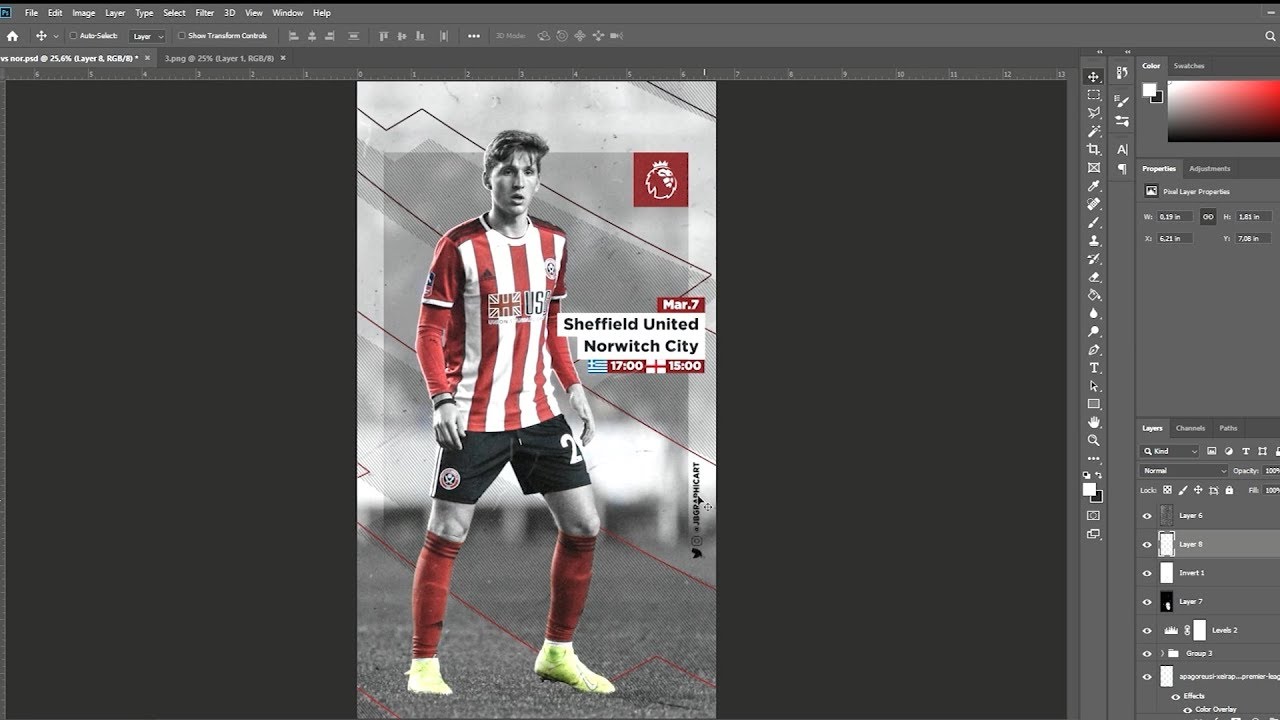Enable the Auto-Select checkbox
The height and width of the screenshot is (720, 1280).
click(73, 36)
